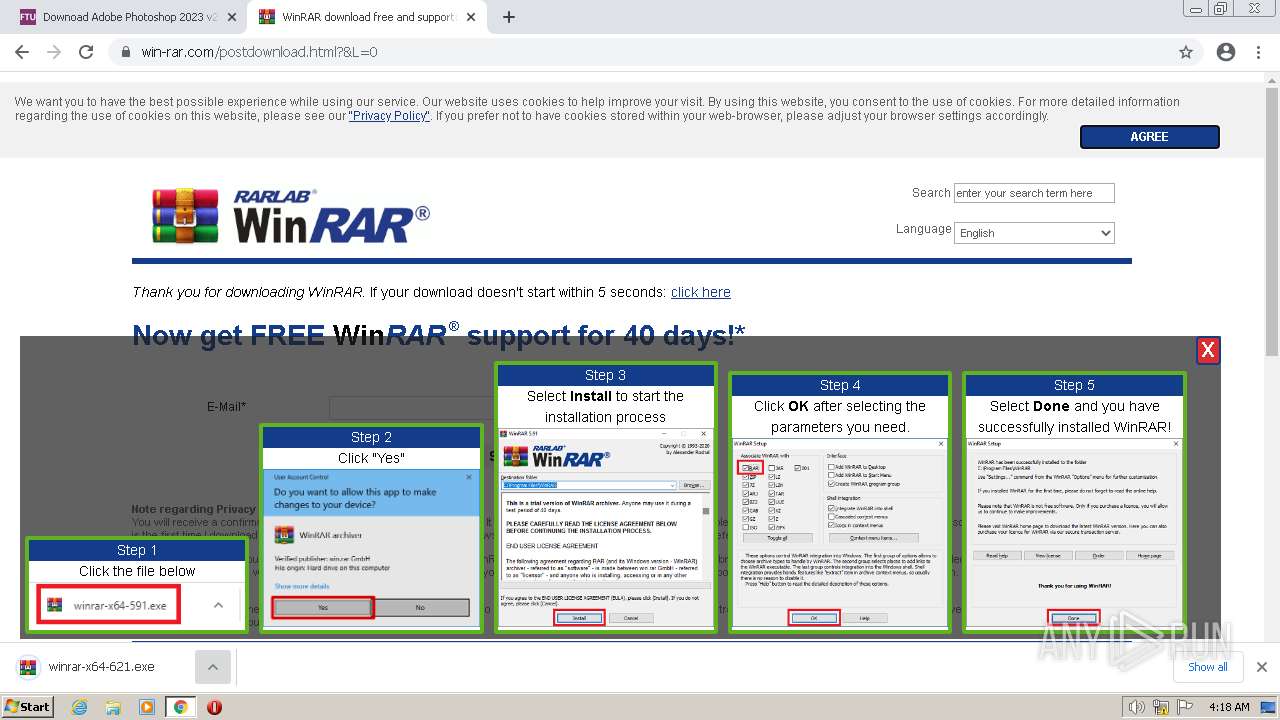Click the red stop-sign taskbar icon
This screenshot has height=720, width=1280.
coord(214,707)
